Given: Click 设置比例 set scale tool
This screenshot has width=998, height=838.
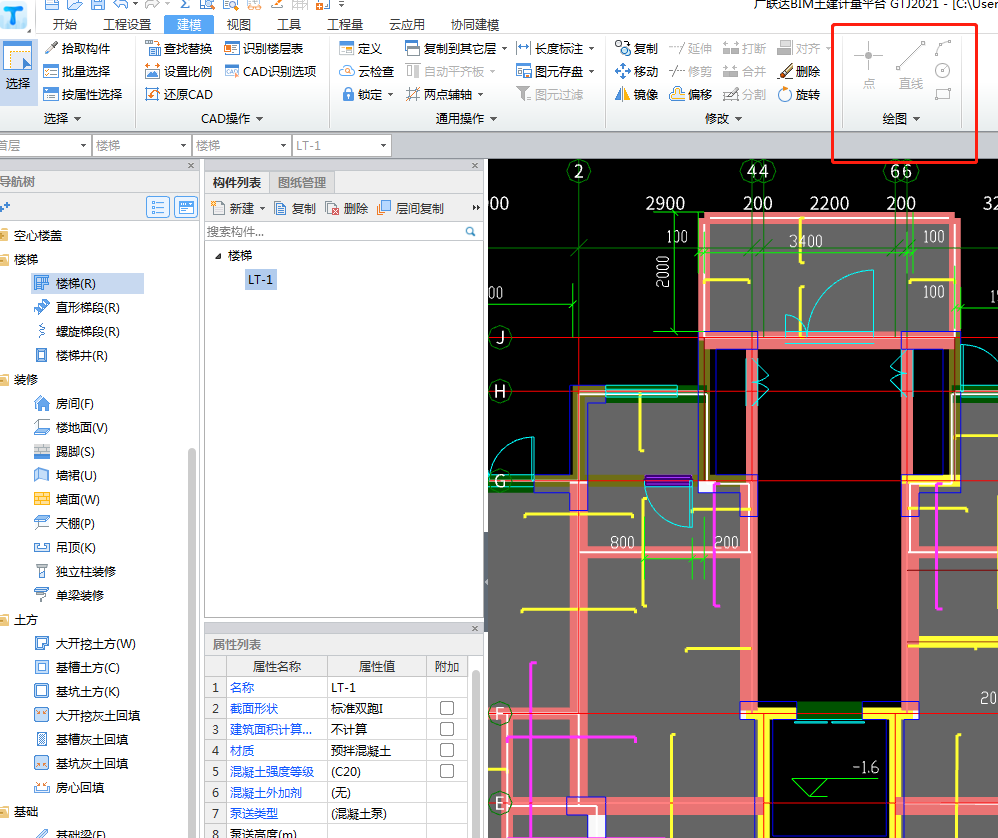Looking at the screenshot, I should 179,71.
